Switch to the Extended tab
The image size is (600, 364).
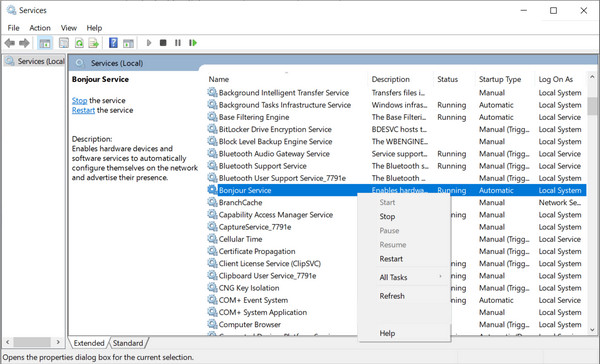click(x=89, y=343)
